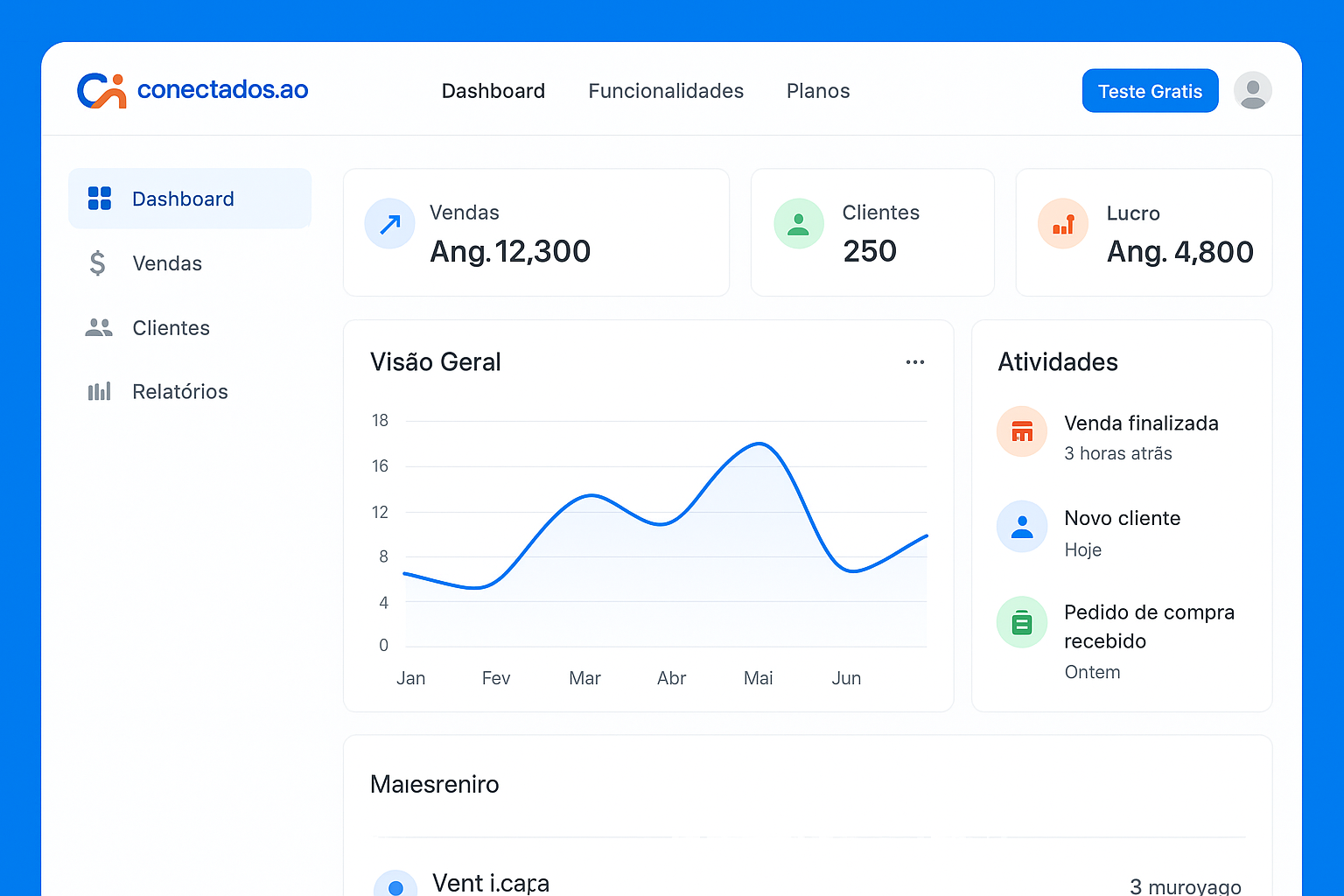Image resolution: width=1344 pixels, height=896 pixels.
Task: Select Dashboard in the sidebar
Action: (190, 199)
